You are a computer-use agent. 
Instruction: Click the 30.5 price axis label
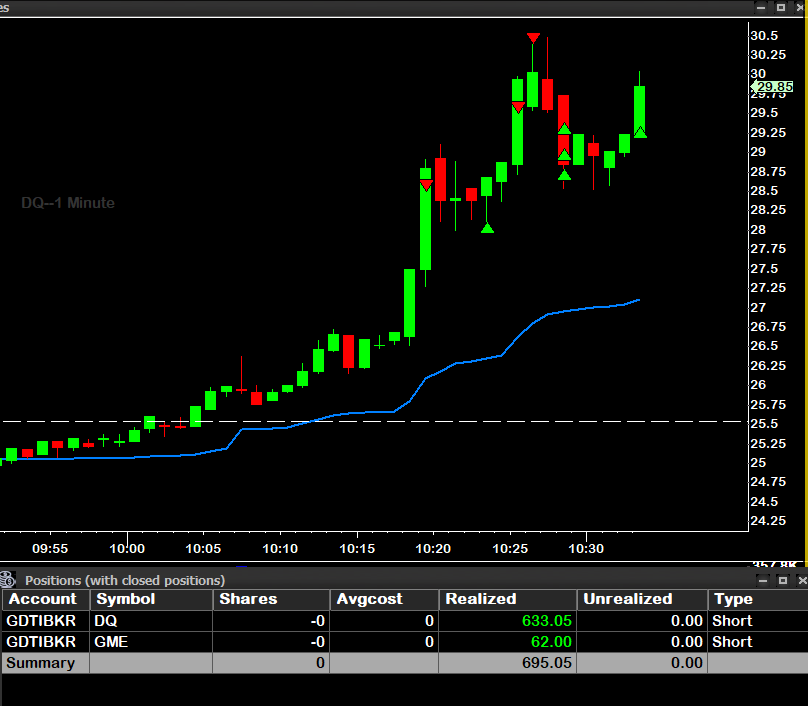coord(764,36)
